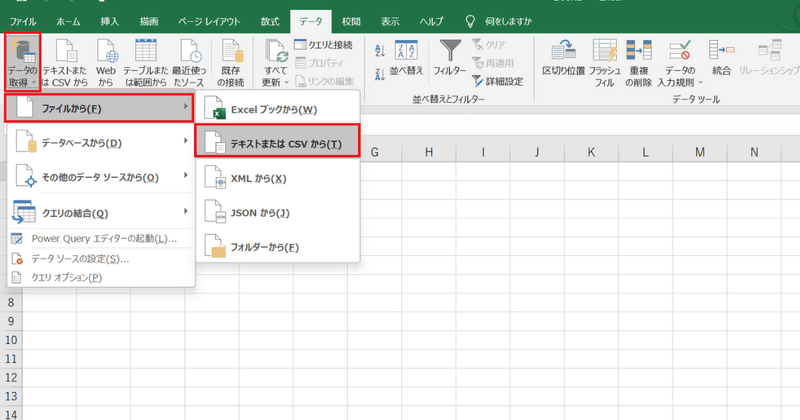
Task: Switch to the 数式 ribbon tab
Action: click(270, 21)
